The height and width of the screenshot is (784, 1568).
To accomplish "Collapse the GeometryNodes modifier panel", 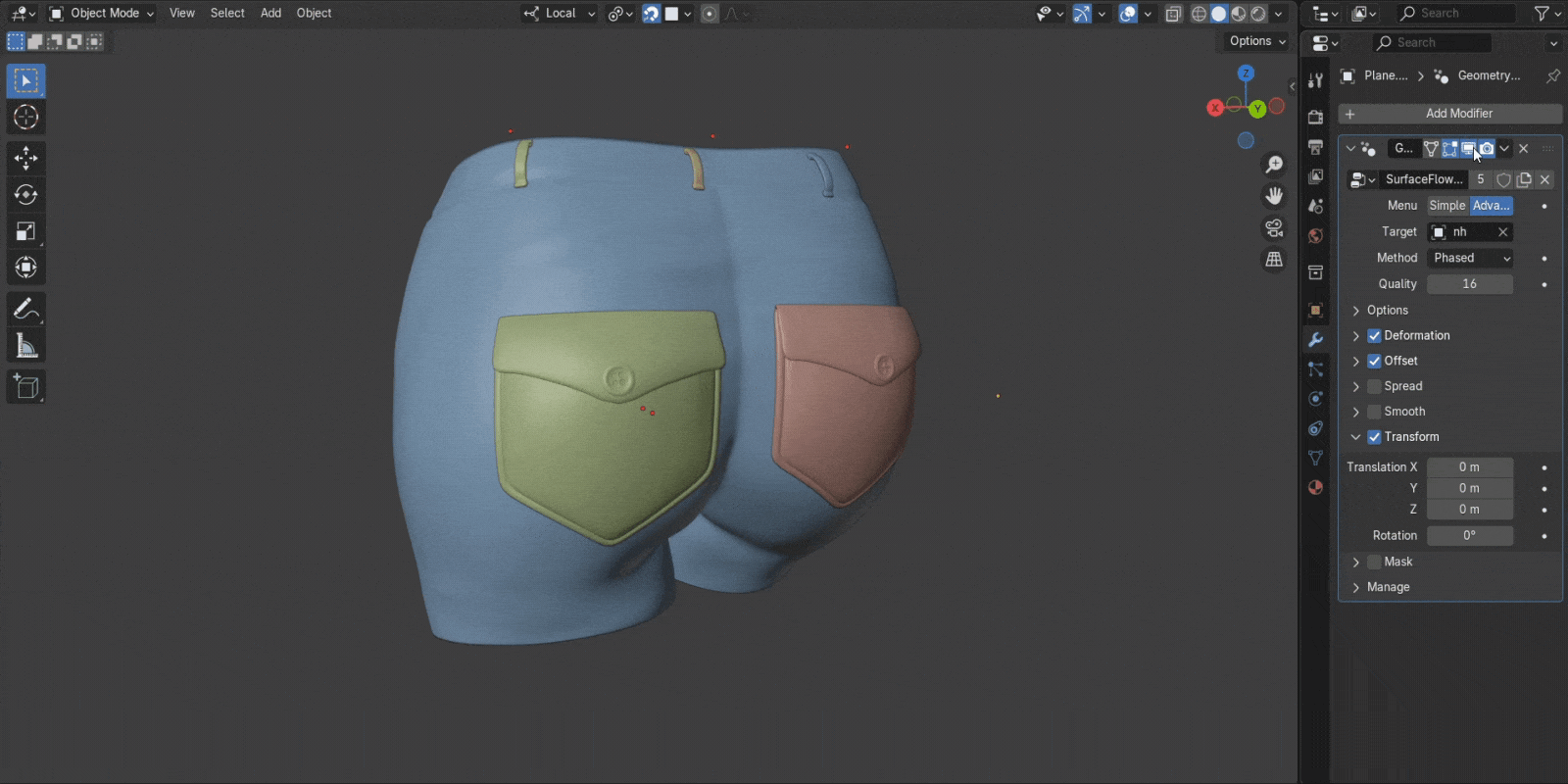I will point(1350,149).
